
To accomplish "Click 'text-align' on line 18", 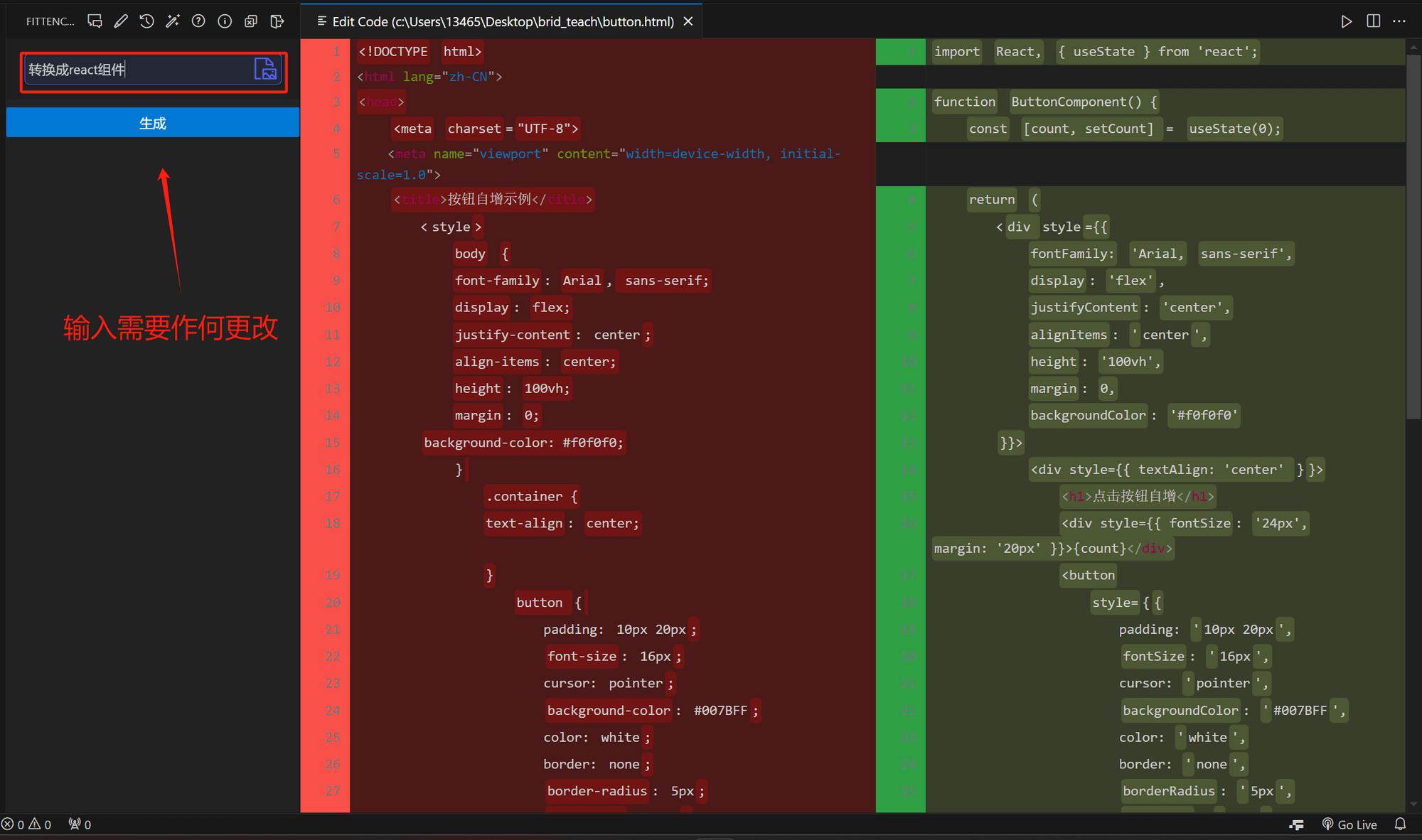I will tap(524, 523).
